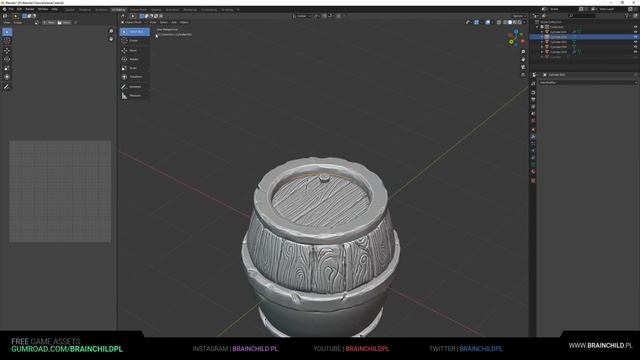
Task: Open the Modifier properties wrench tab
Action: 533,137
